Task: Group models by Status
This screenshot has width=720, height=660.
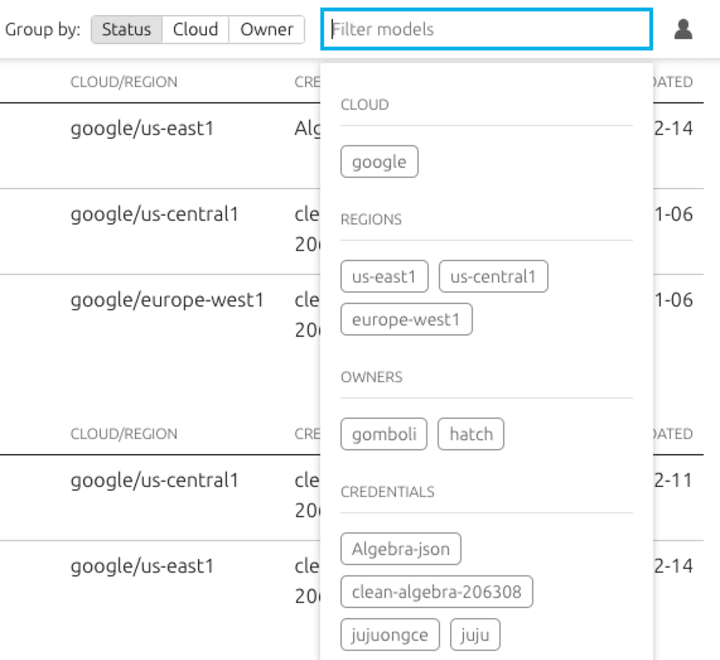Action: tap(126, 30)
